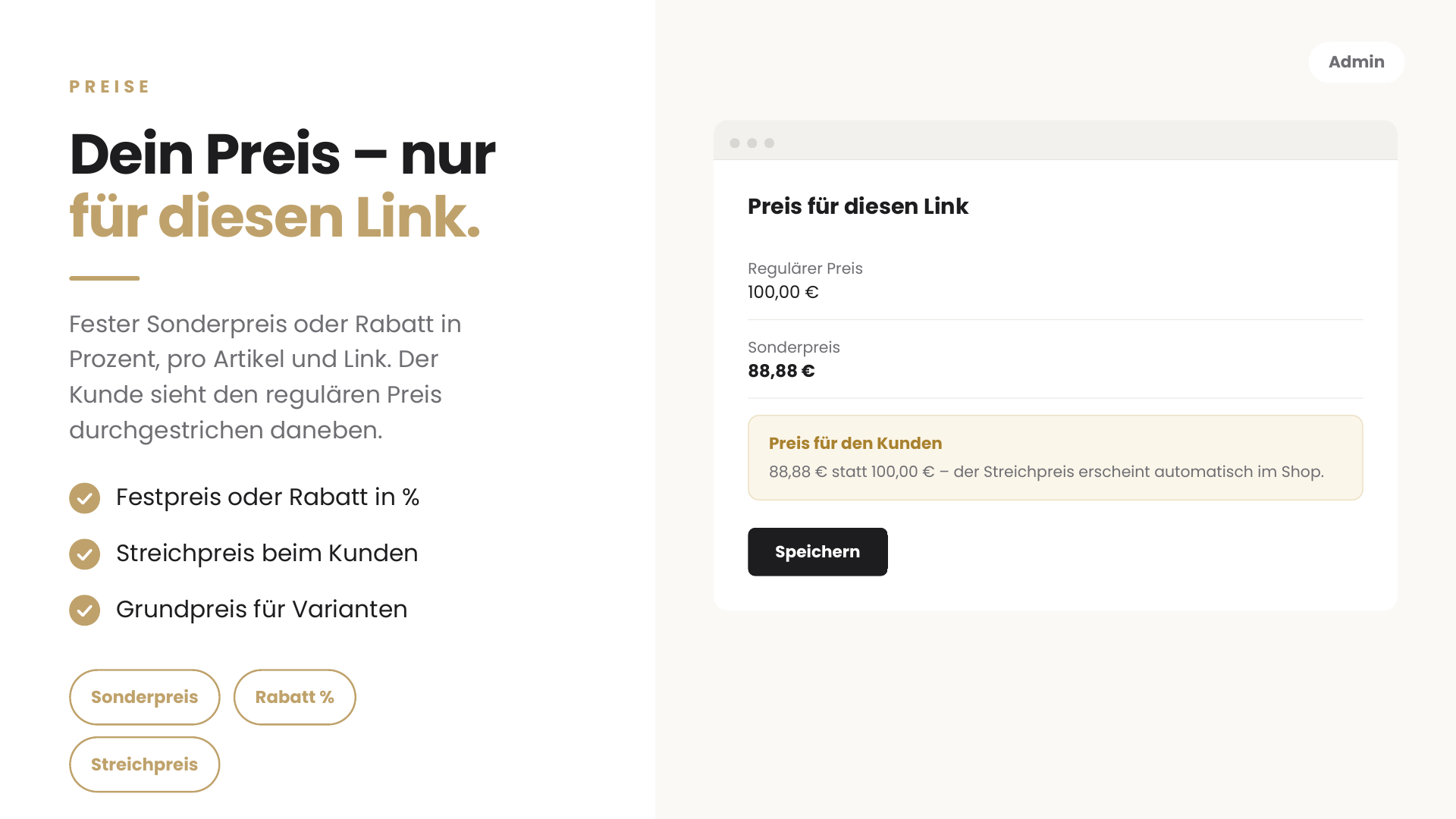The height and width of the screenshot is (819, 1456).
Task: Click the Sonderpreis value 88,88 €
Action: (x=781, y=371)
